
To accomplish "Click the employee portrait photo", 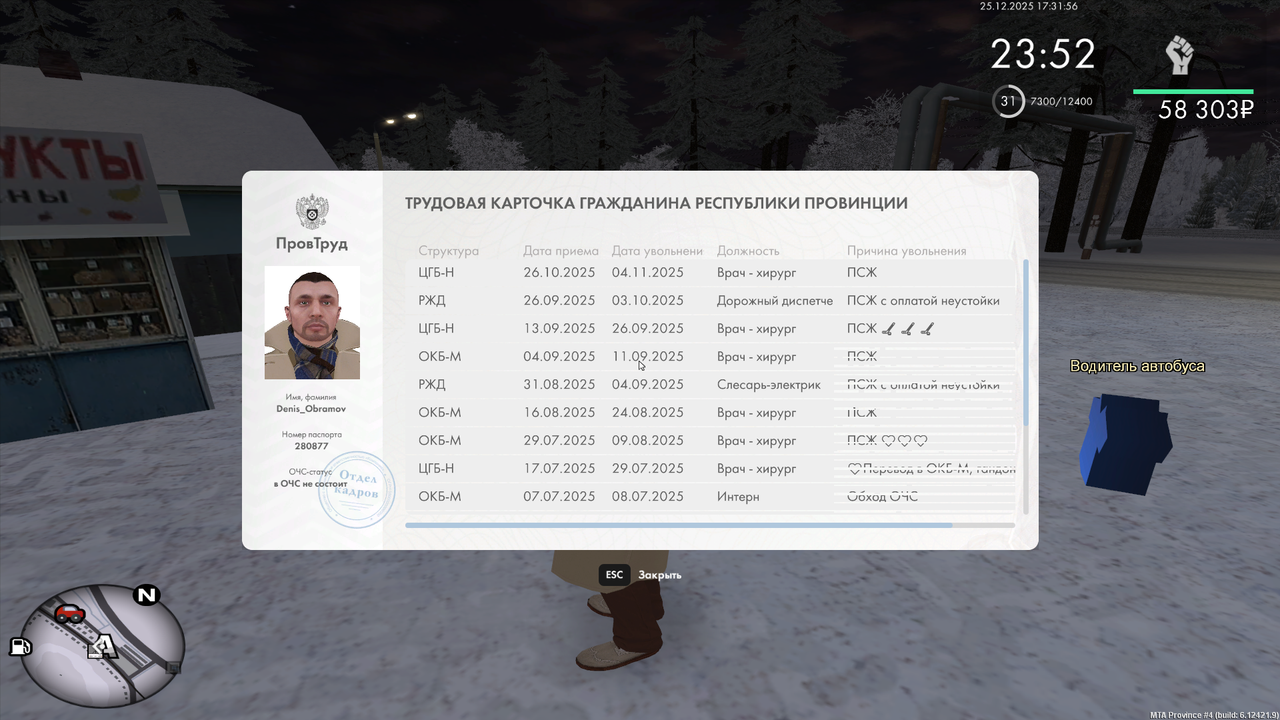I will click(x=312, y=322).
